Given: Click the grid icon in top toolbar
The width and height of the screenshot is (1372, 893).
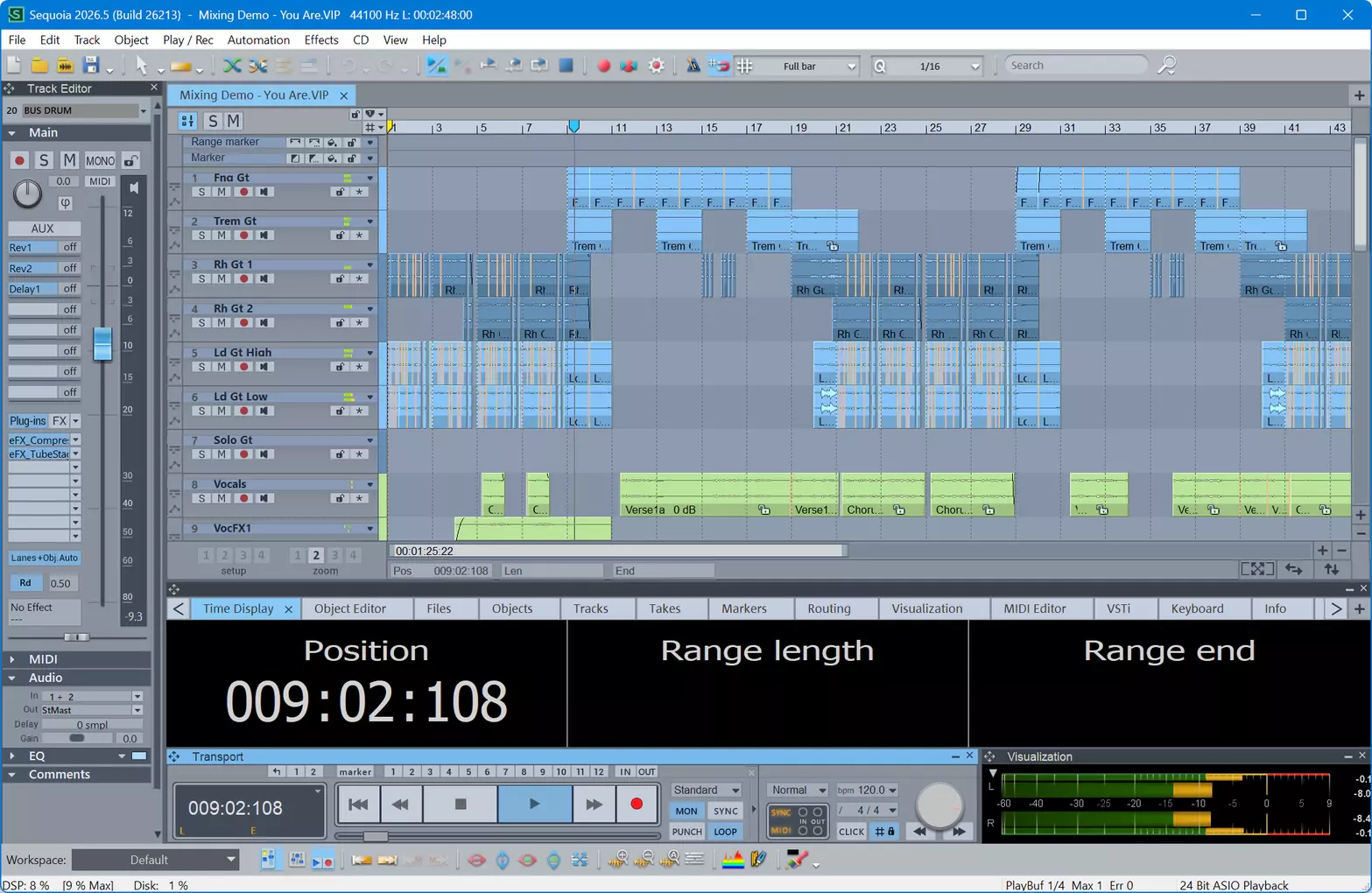Looking at the screenshot, I should click(x=745, y=66).
